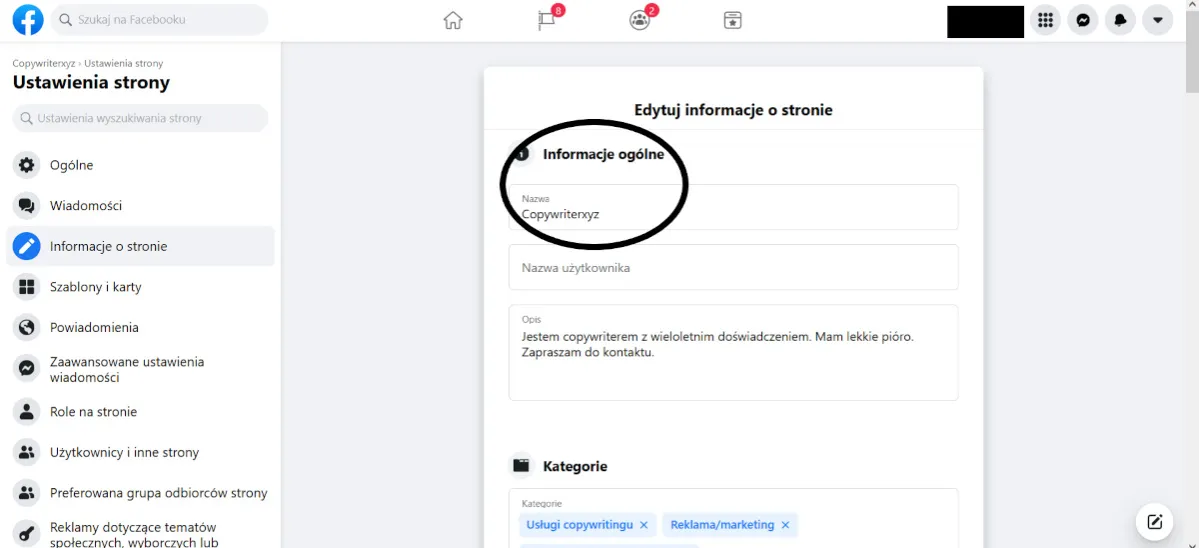Open Role na stronie settings
This screenshot has width=1199, height=548.
[x=93, y=412]
